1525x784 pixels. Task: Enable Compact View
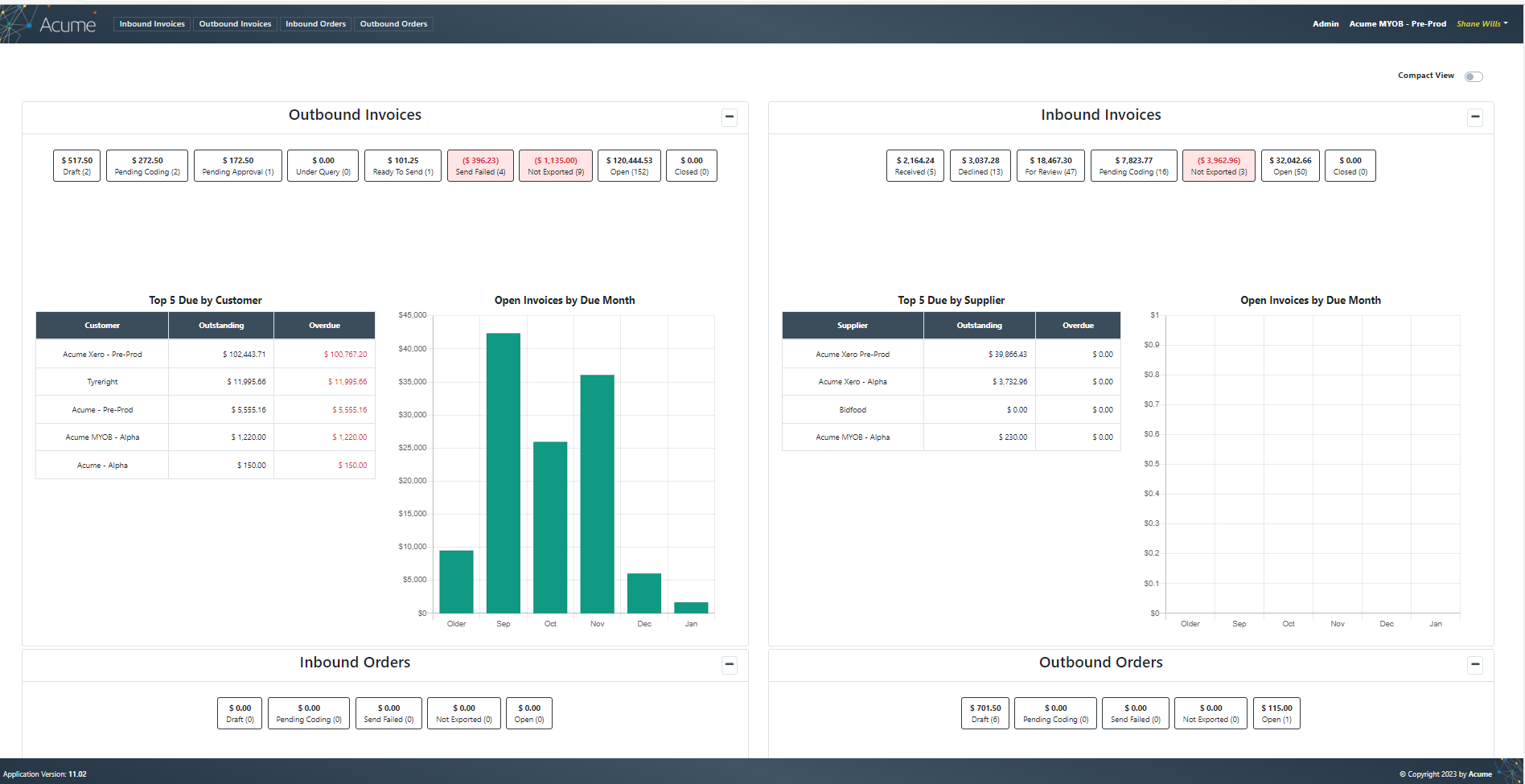click(x=1474, y=76)
